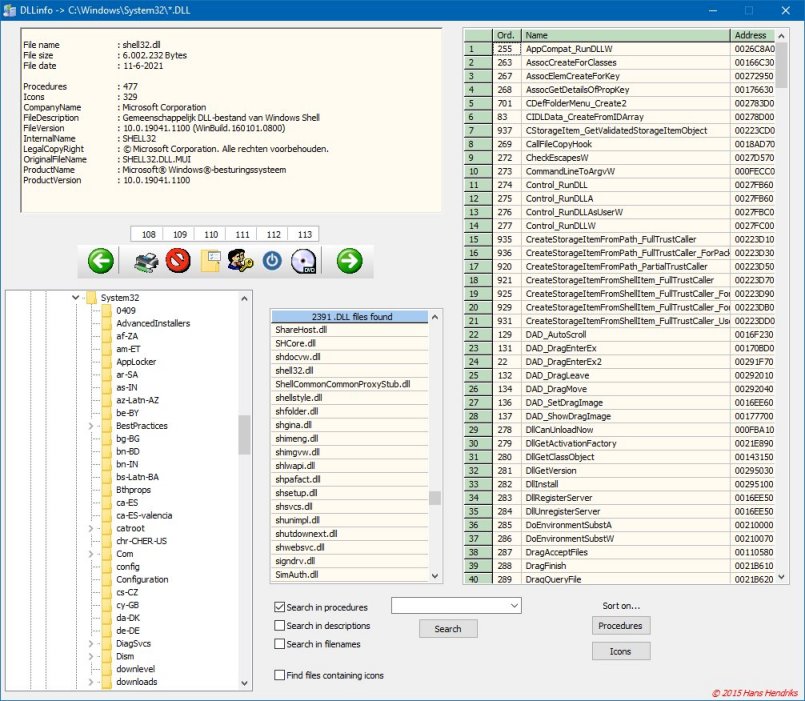Expand the Com folder node

click(91, 554)
